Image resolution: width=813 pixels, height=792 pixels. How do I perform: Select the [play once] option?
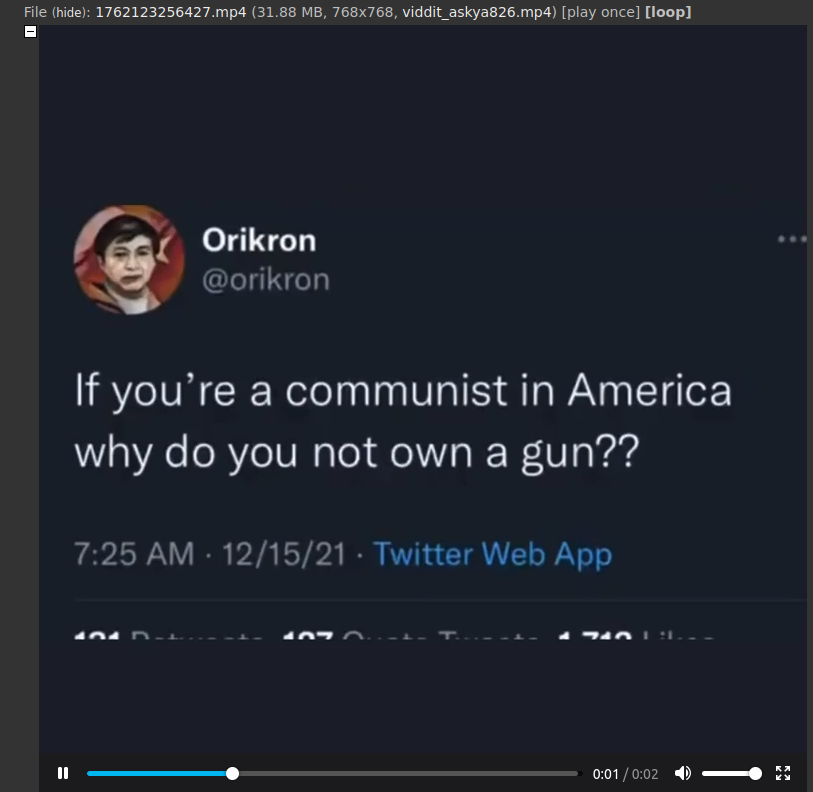601,12
